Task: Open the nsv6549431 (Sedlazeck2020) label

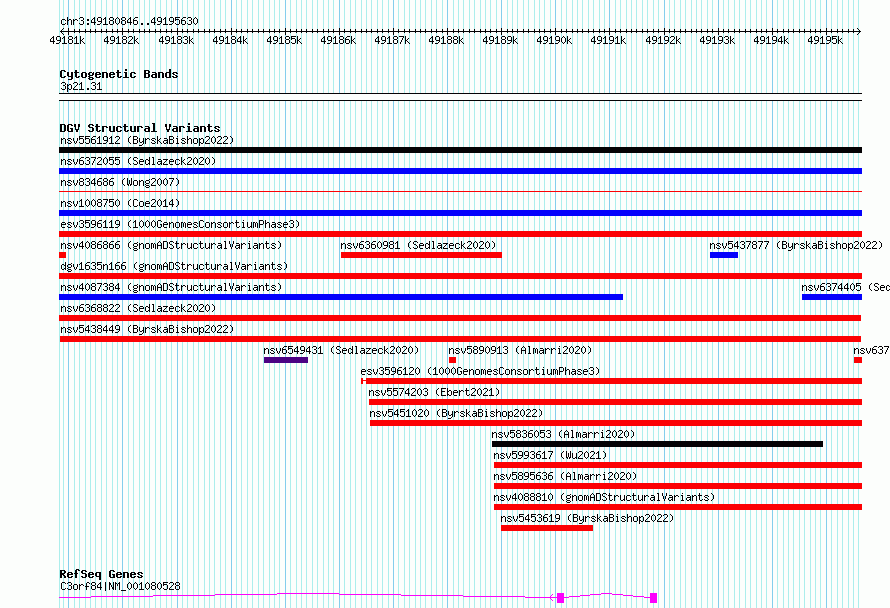Action: (x=341, y=350)
